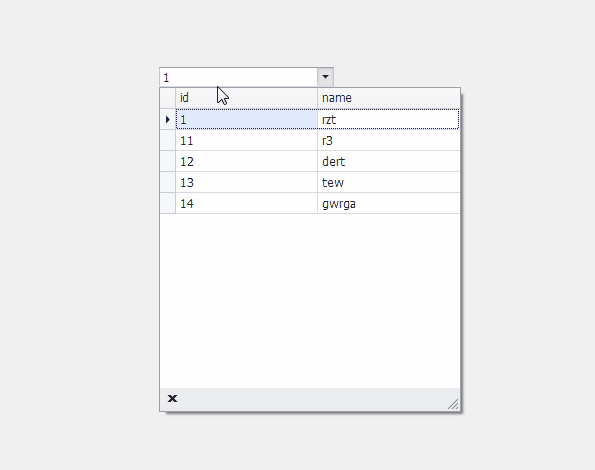Close the popup with the X button
This screenshot has width=595, height=470.
point(172,398)
